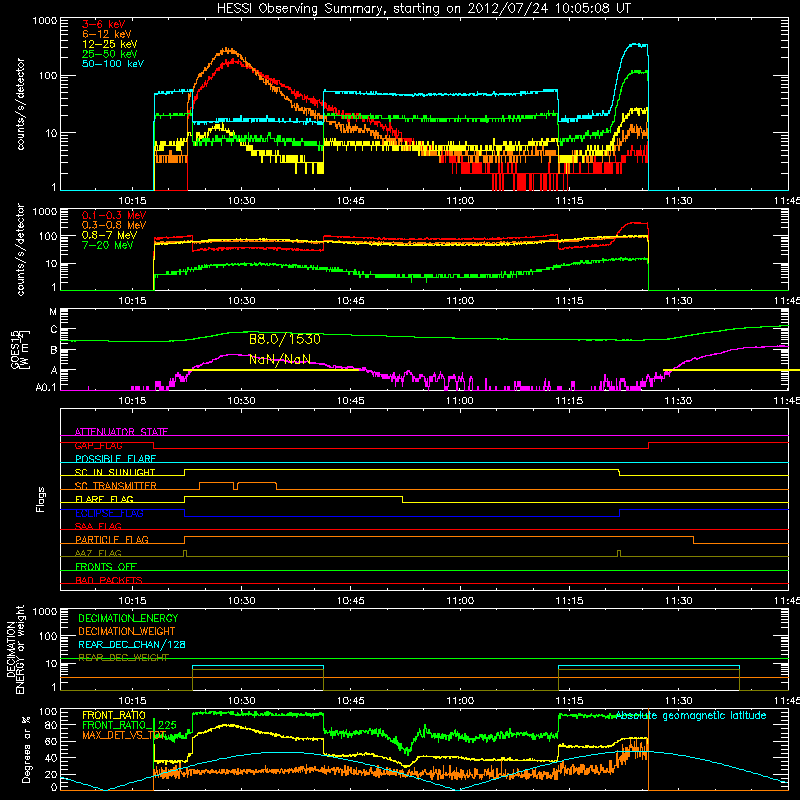The image size is (800, 800).
Task: Select the SAA_FLAG label
Action: 98,526
